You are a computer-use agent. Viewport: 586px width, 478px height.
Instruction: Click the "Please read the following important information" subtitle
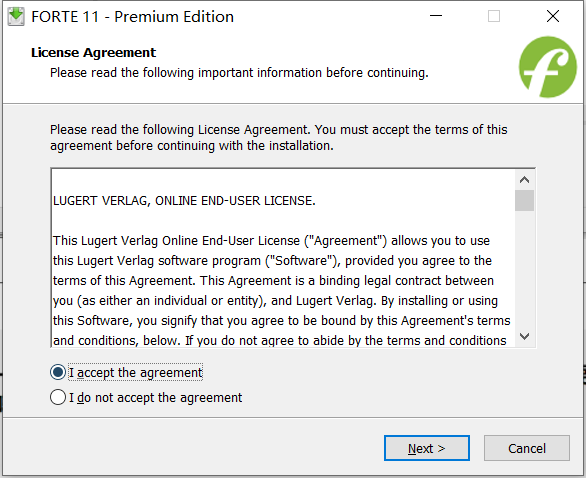coord(239,73)
